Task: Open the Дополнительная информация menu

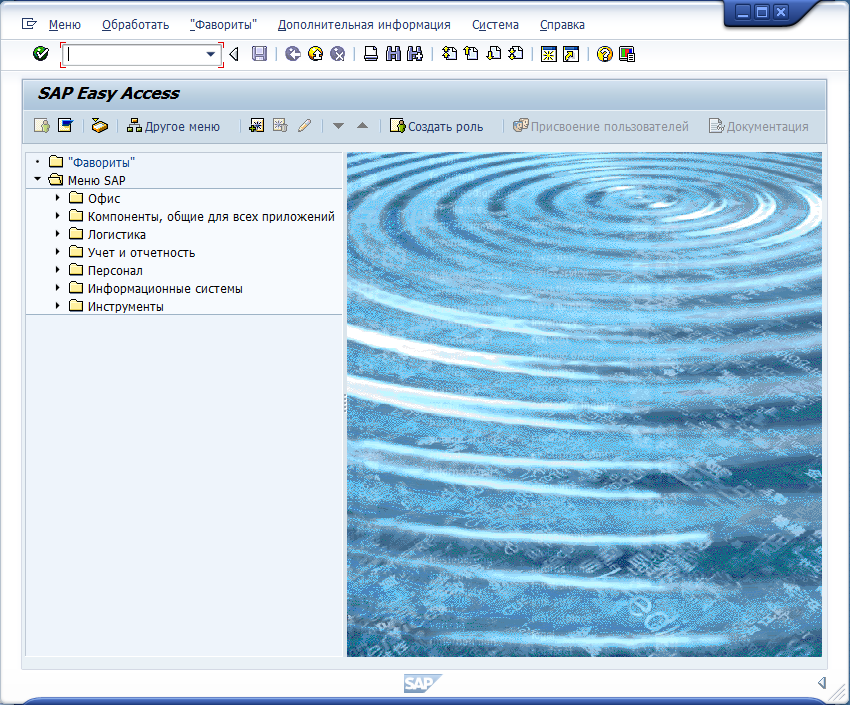Action: point(364,25)
